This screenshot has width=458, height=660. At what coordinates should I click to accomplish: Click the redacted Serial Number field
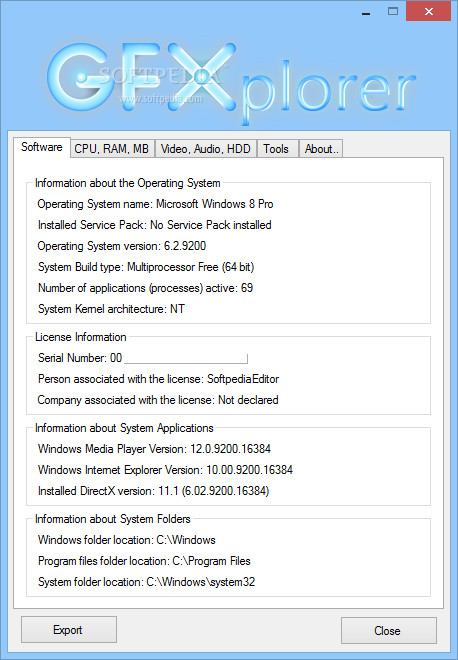[x=186, y=358]
